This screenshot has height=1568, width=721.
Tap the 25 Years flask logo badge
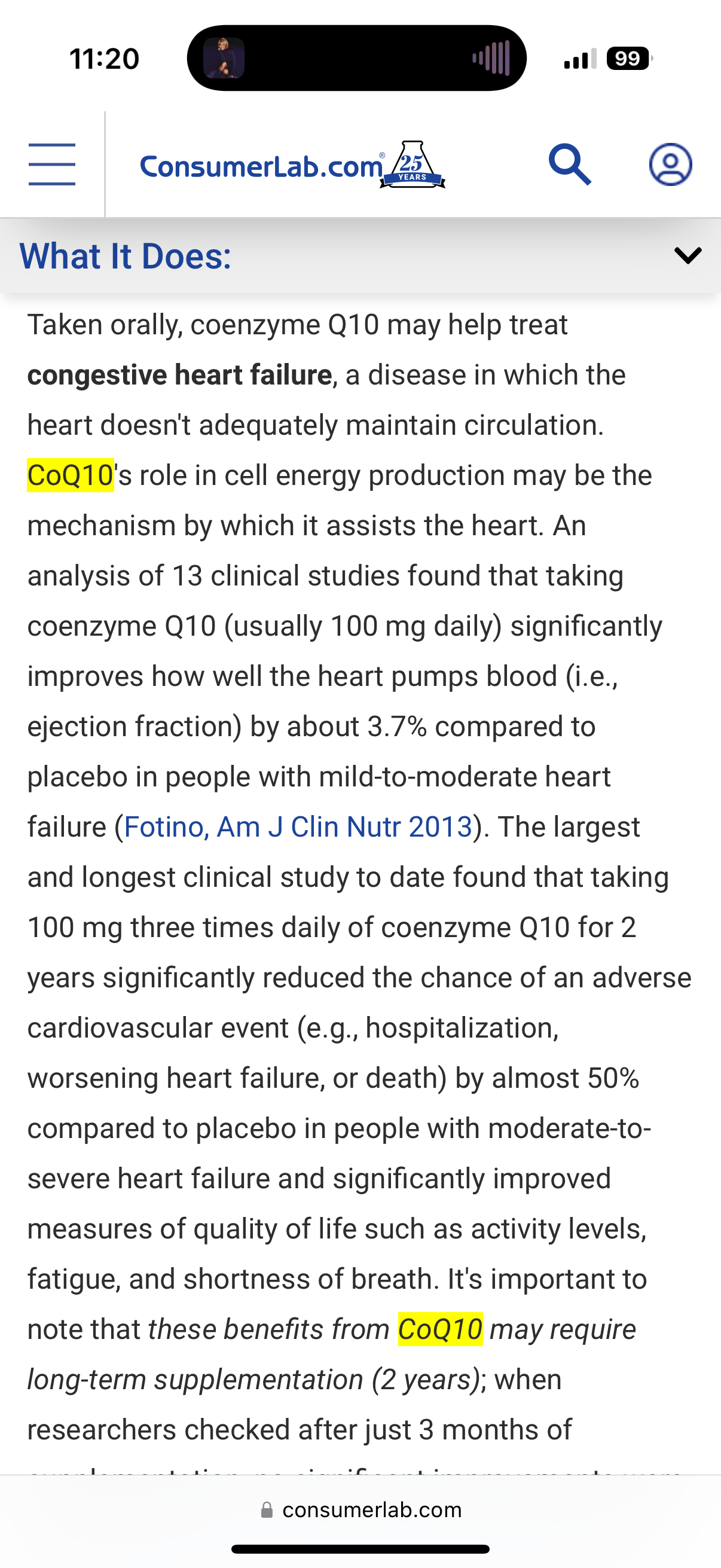[413, 165]
